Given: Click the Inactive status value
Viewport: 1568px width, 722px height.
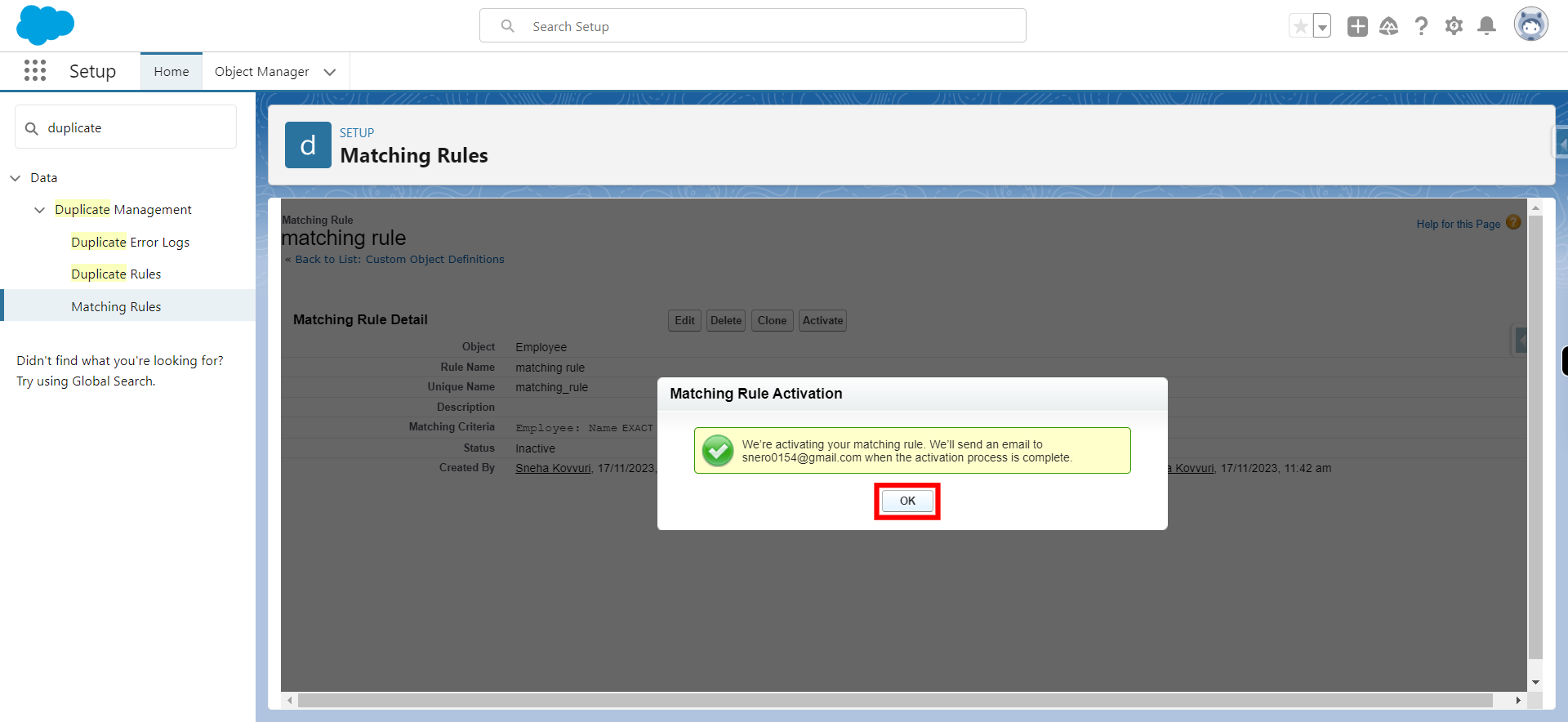Looking at the screenshot, I should 535,448.
